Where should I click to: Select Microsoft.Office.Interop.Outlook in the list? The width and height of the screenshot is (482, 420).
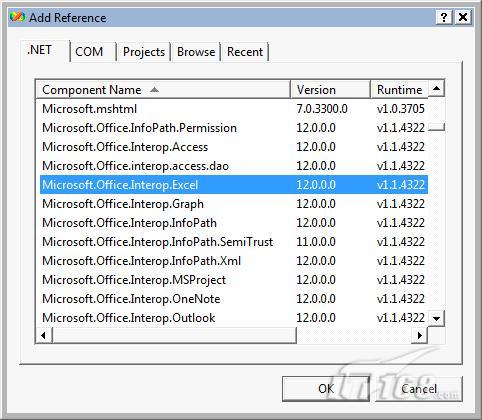(x=234, y=318)
